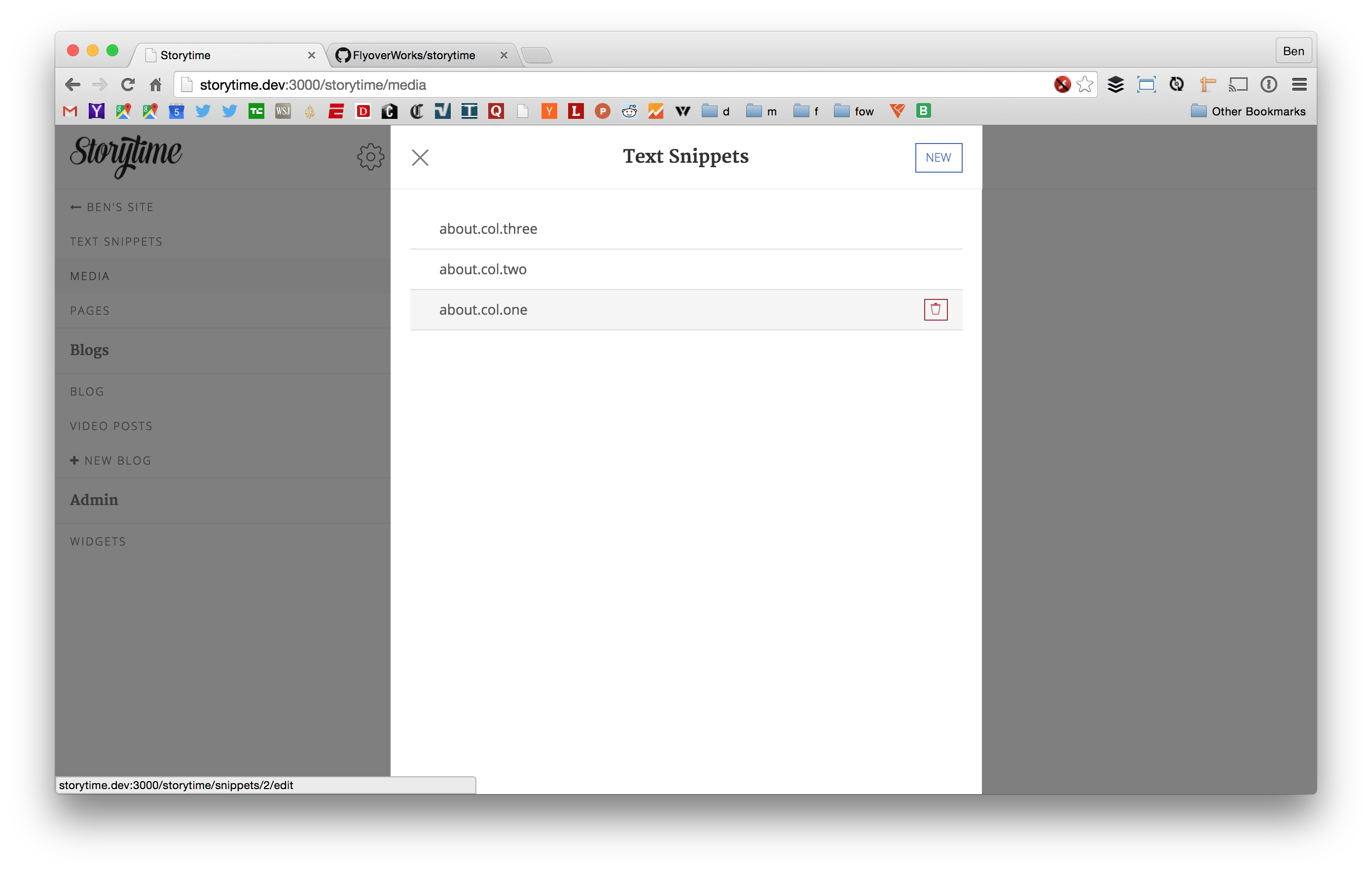Delete the about.col.one snippet with the trash icon
1372x873 pixels.
pos(935,309)
